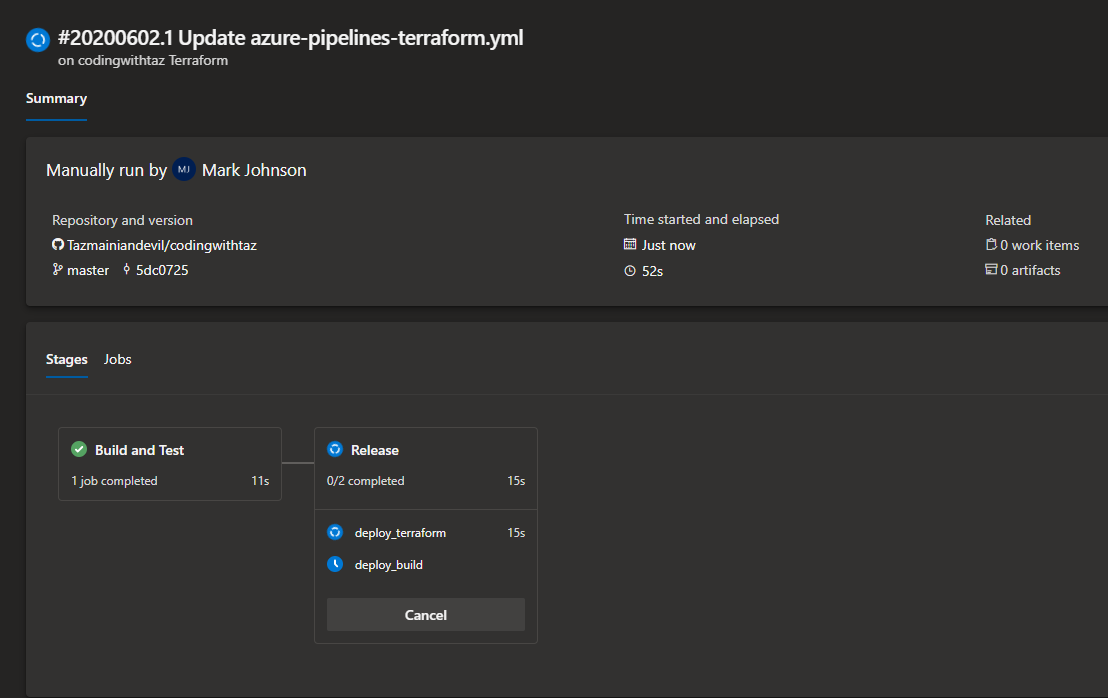The image size is (1108, 698).
Task: Open the deploy_terraform job
Action: click(400, 533)
